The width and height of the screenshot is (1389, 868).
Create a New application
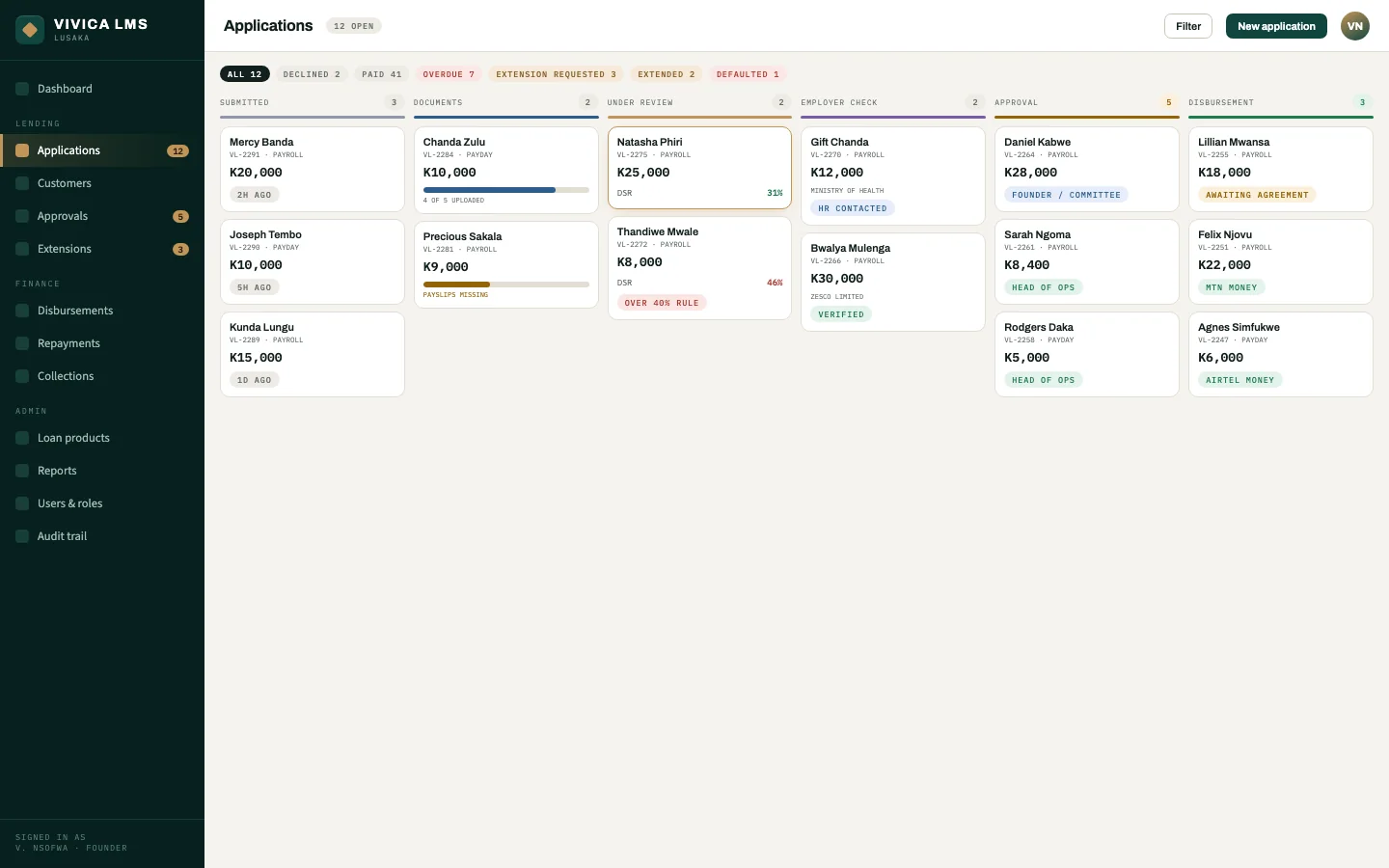point(1276,26)
